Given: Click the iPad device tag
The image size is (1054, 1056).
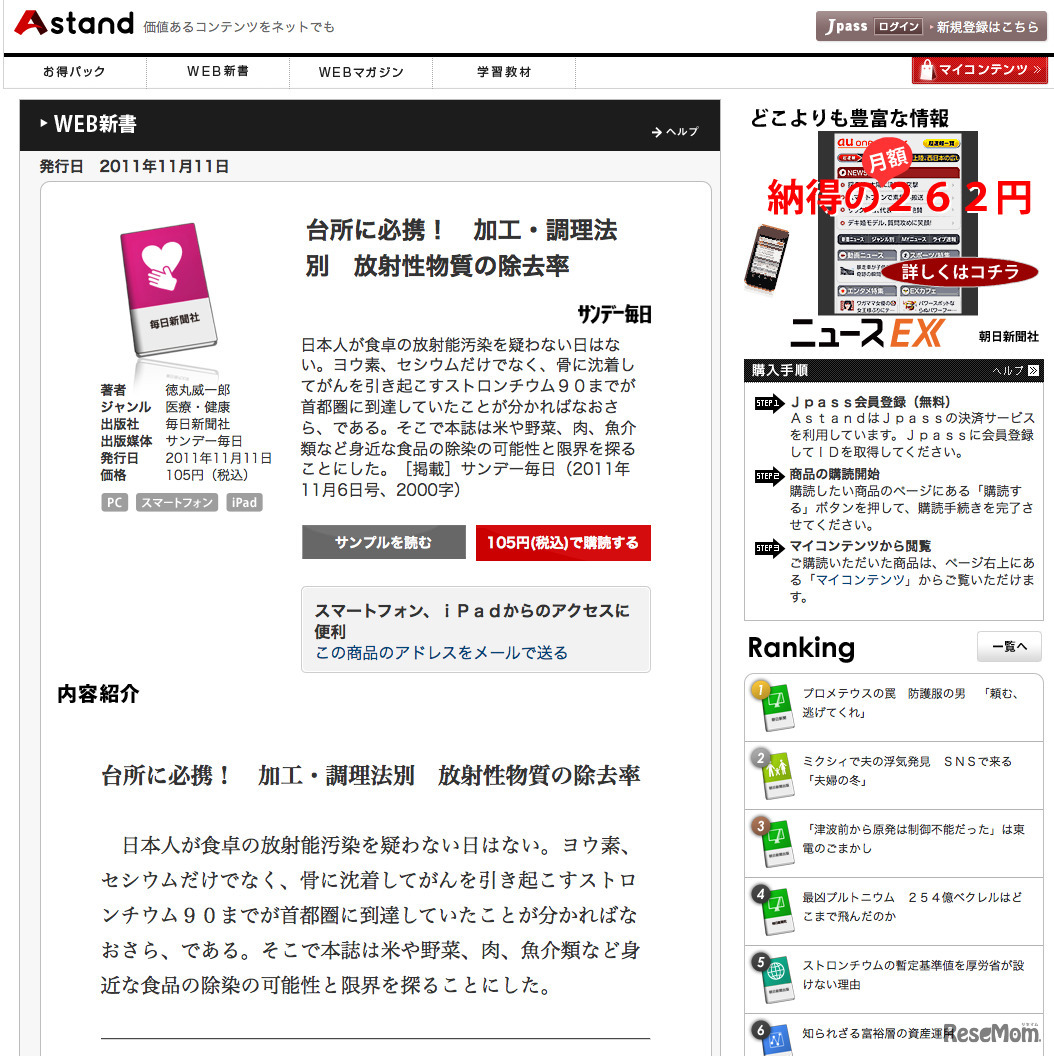Looking at the screenshot, I should tap(244, 502).
